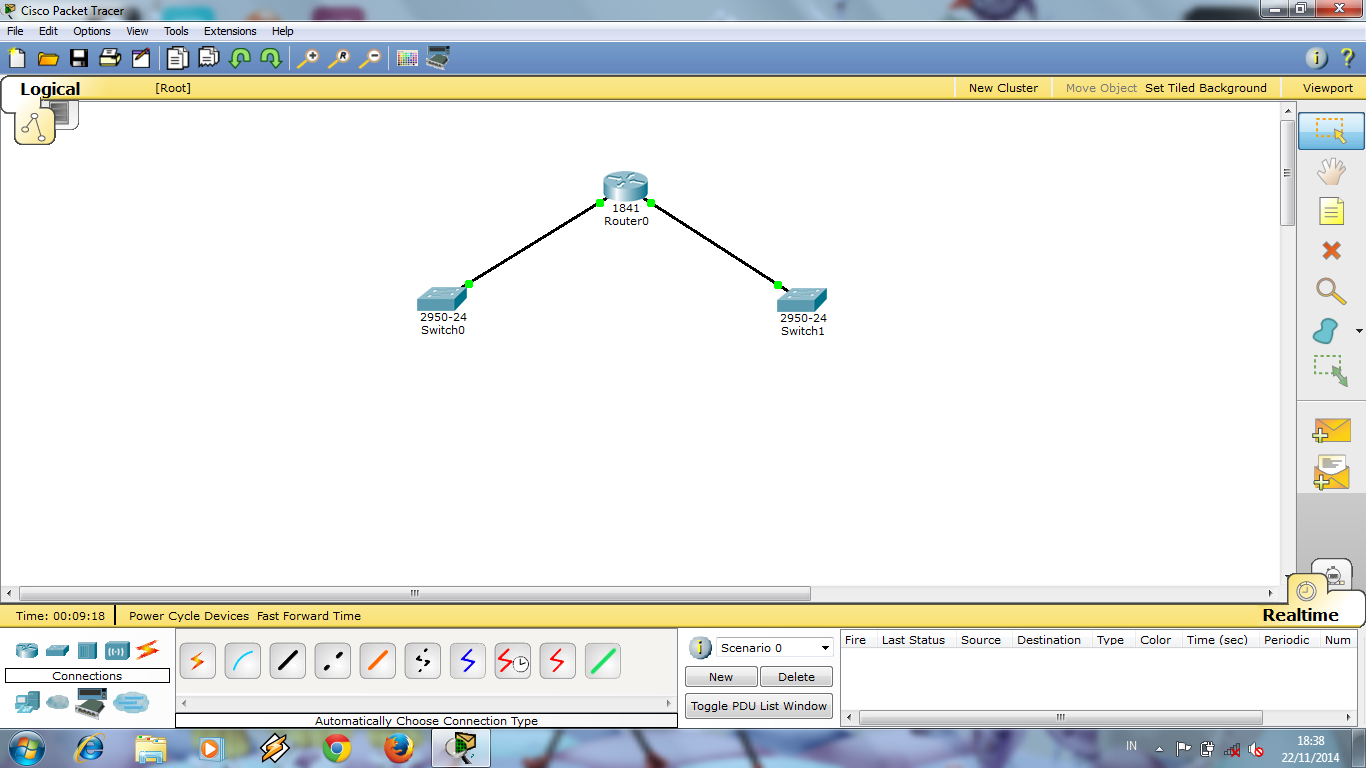Pick the green Octal cable
Image resolution: width=1366 pixels, height=768 pixels.
tap(603, 661)
